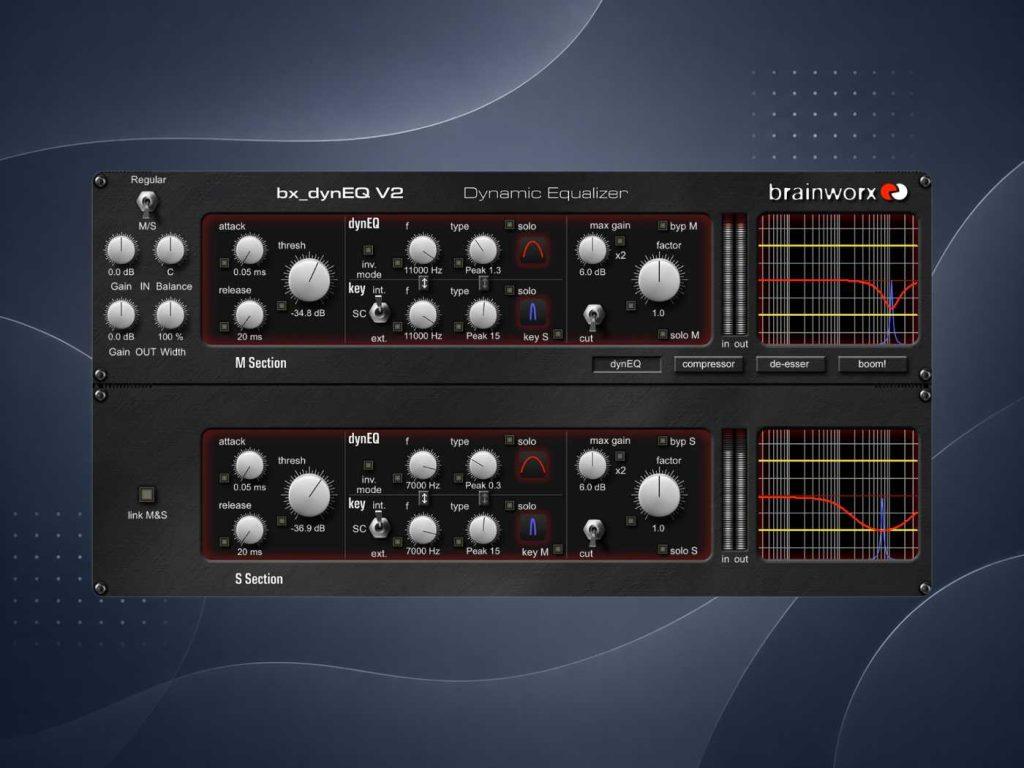Click the M Section in/out level meters
Viewport: 1024px width, 768px height.
[734, 274]
